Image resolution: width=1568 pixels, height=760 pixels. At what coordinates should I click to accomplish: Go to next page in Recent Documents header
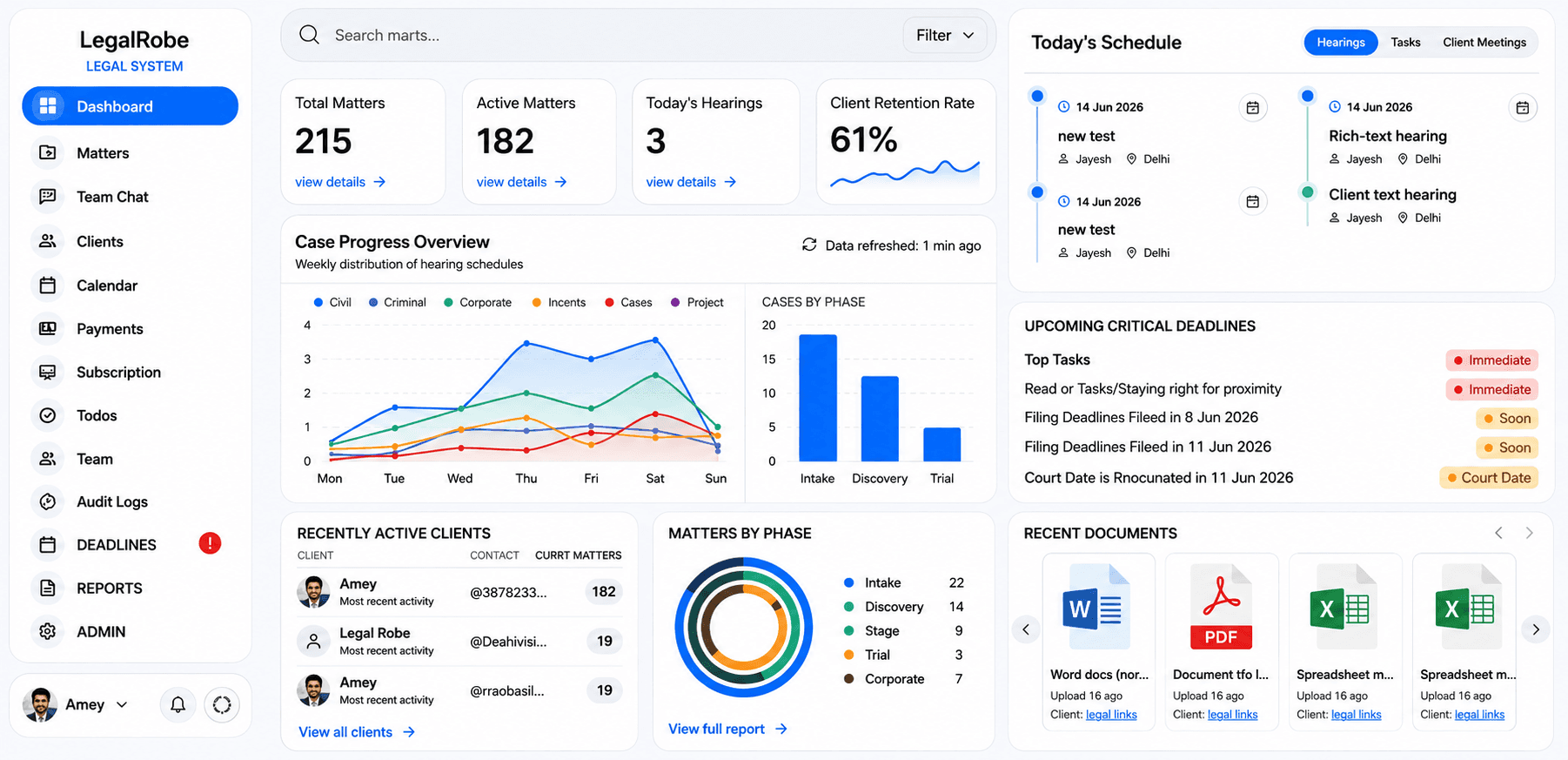click(1529, 533)
